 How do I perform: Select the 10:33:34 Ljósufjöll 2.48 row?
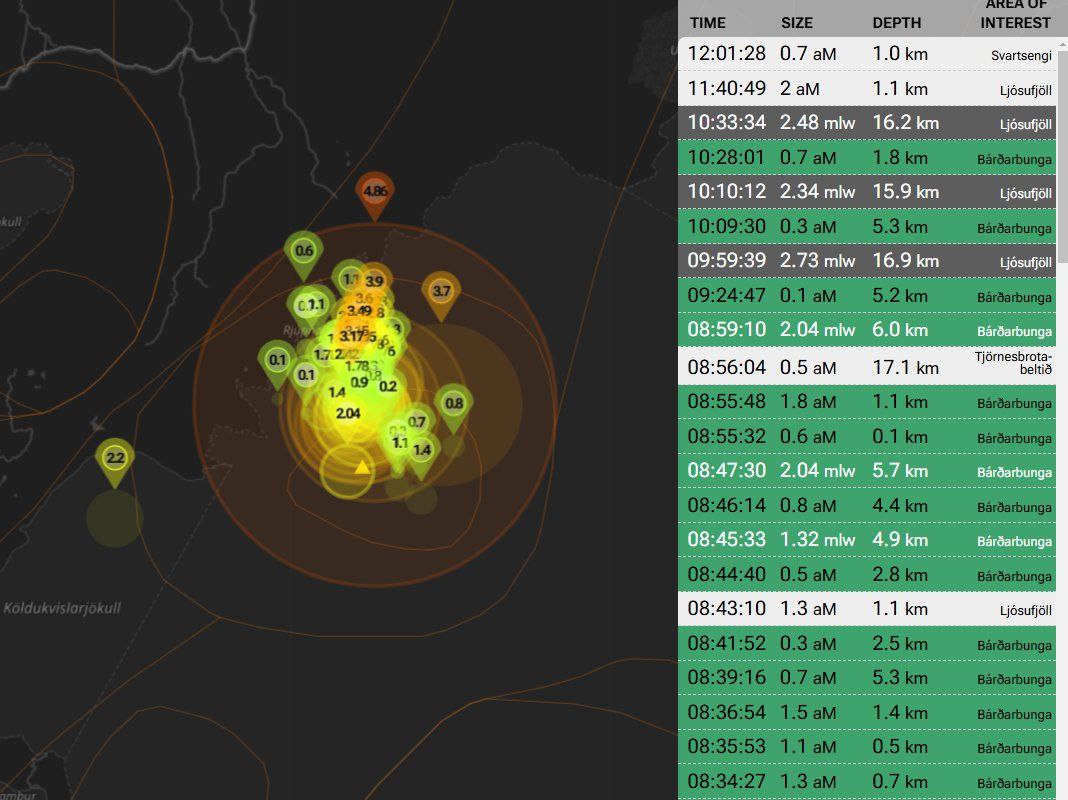click(x=866, y=123)
